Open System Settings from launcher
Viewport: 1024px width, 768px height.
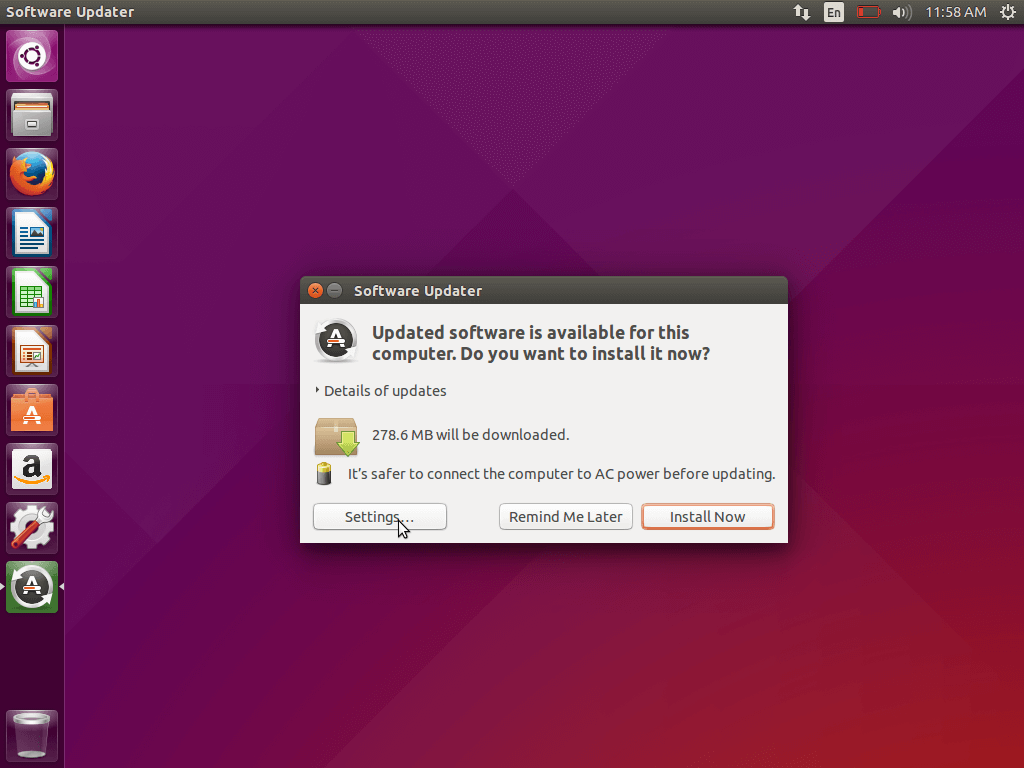point(32,528)
